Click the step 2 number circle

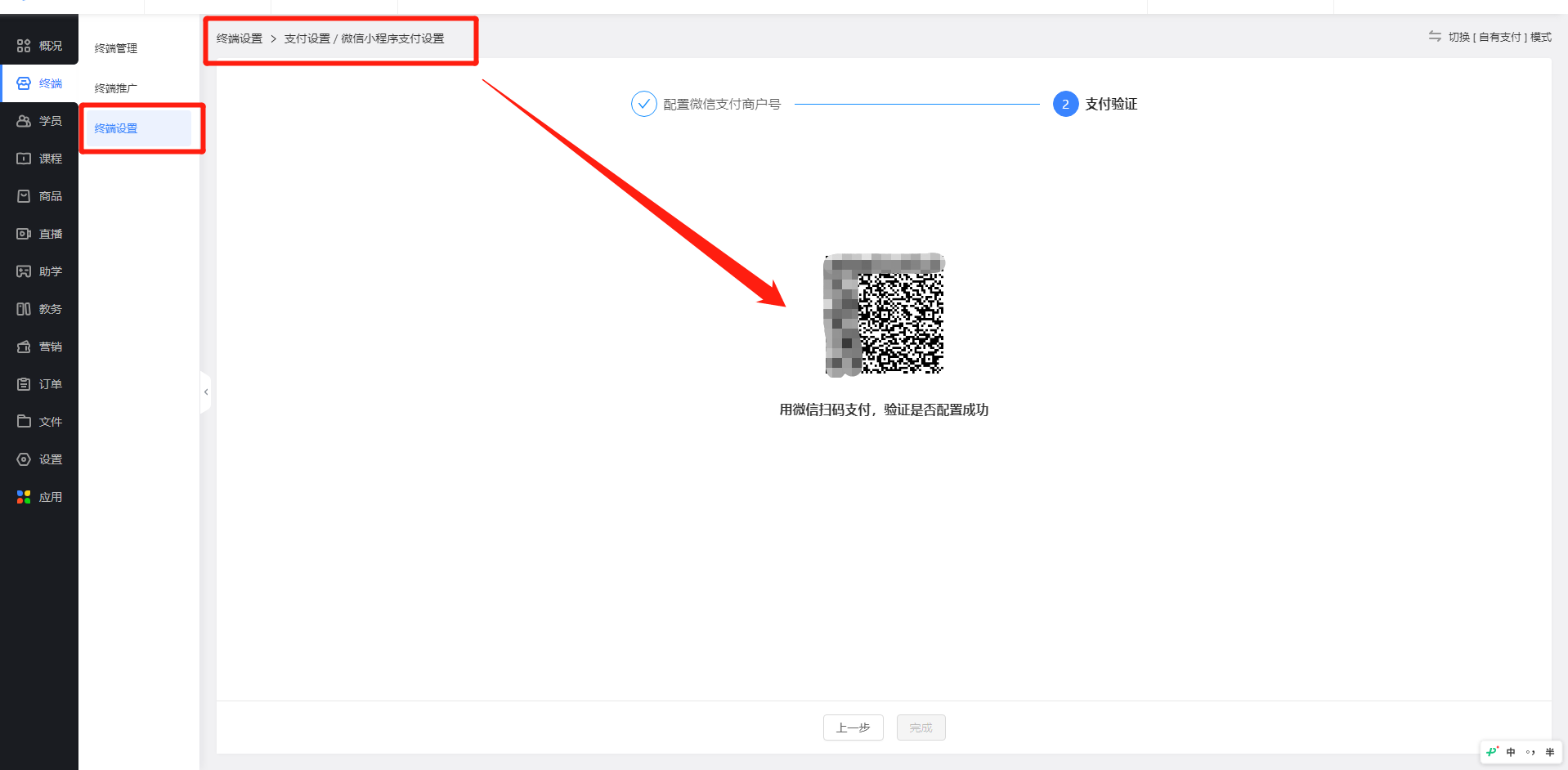click(1065, 104)
